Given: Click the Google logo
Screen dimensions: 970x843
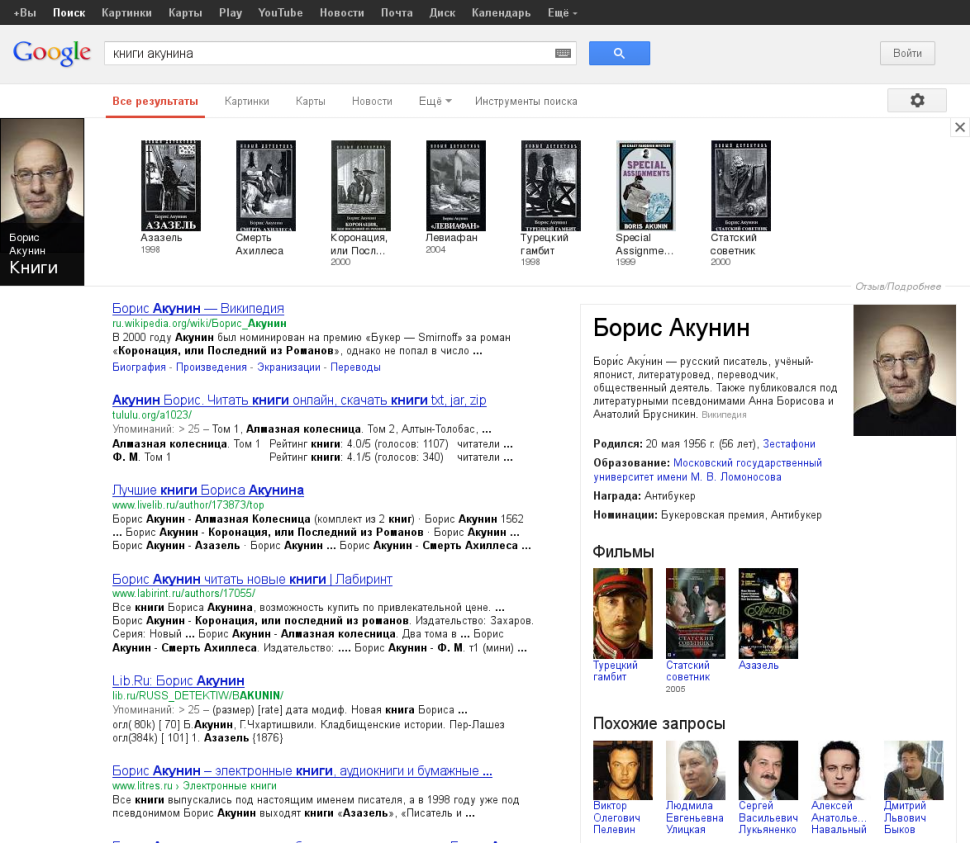Looking at the screenshot, I should [x=52, y=53].
